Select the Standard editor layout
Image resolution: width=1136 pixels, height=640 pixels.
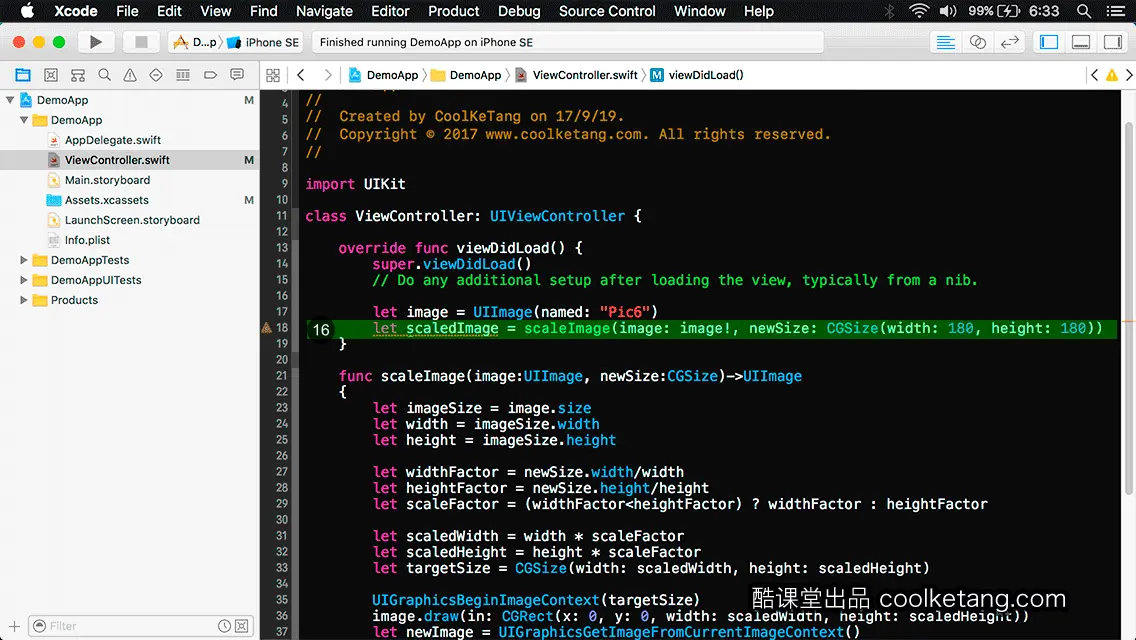(x=945, y=42)
